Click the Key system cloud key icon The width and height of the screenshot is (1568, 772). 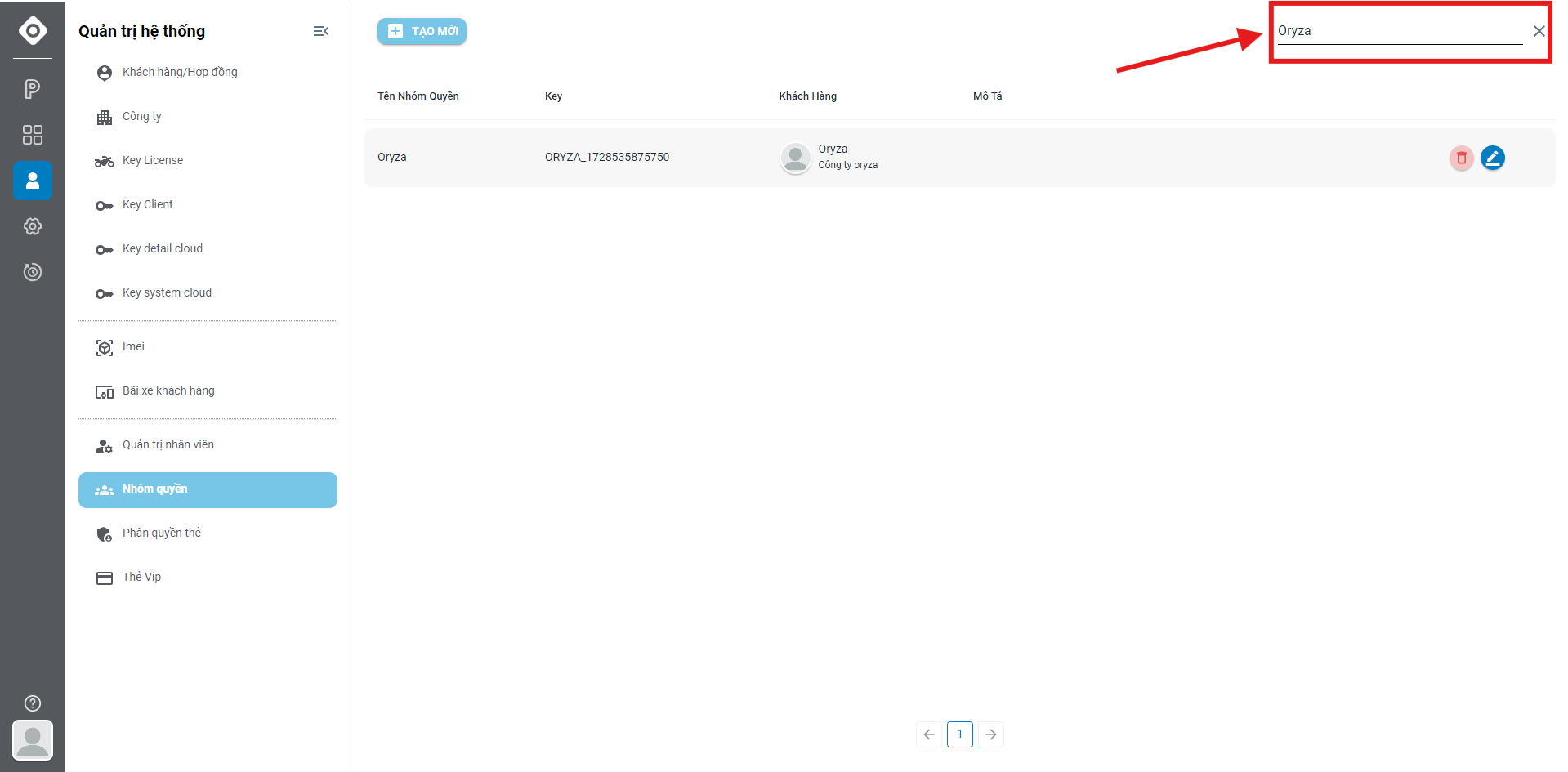click(105, 294)
